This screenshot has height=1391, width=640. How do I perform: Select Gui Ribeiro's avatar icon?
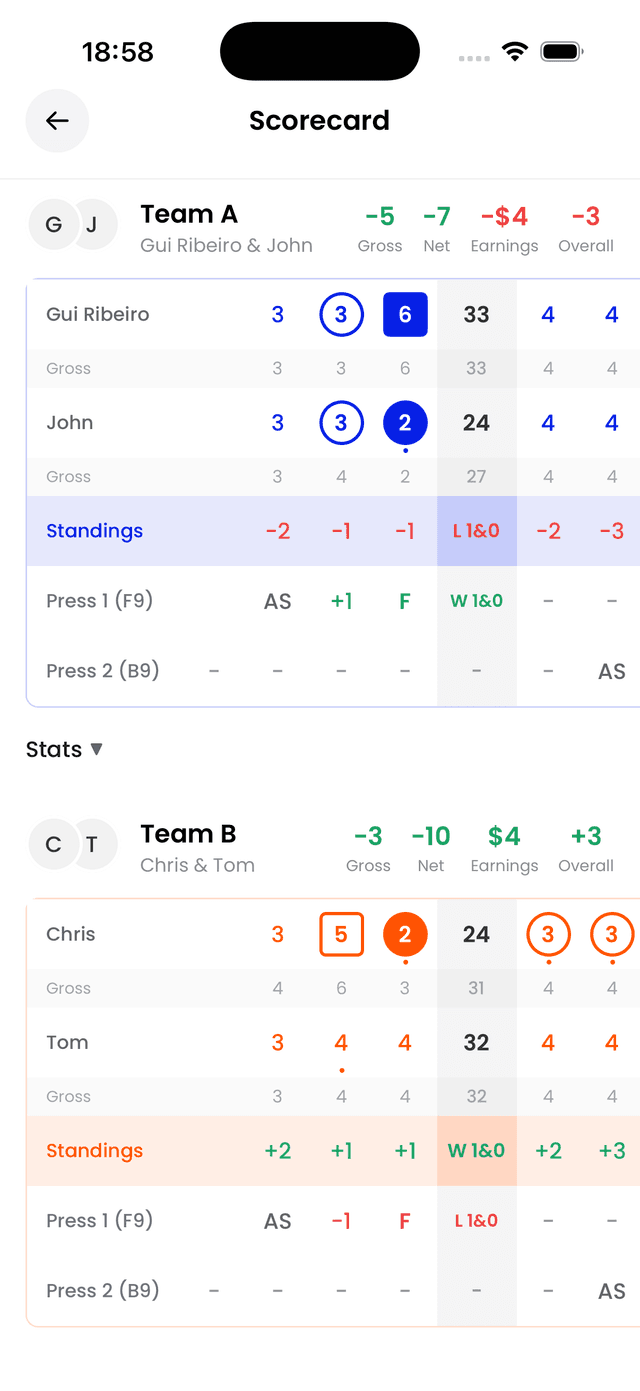pyautogui.click(x=53, y=225)
